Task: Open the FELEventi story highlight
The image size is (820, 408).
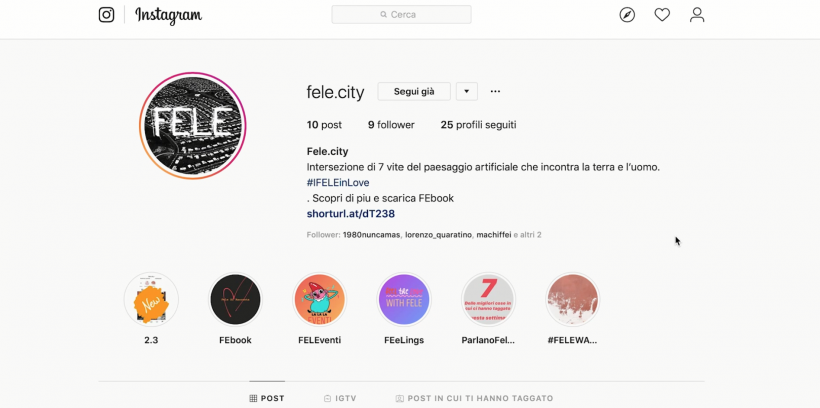Action: [320, 300]
